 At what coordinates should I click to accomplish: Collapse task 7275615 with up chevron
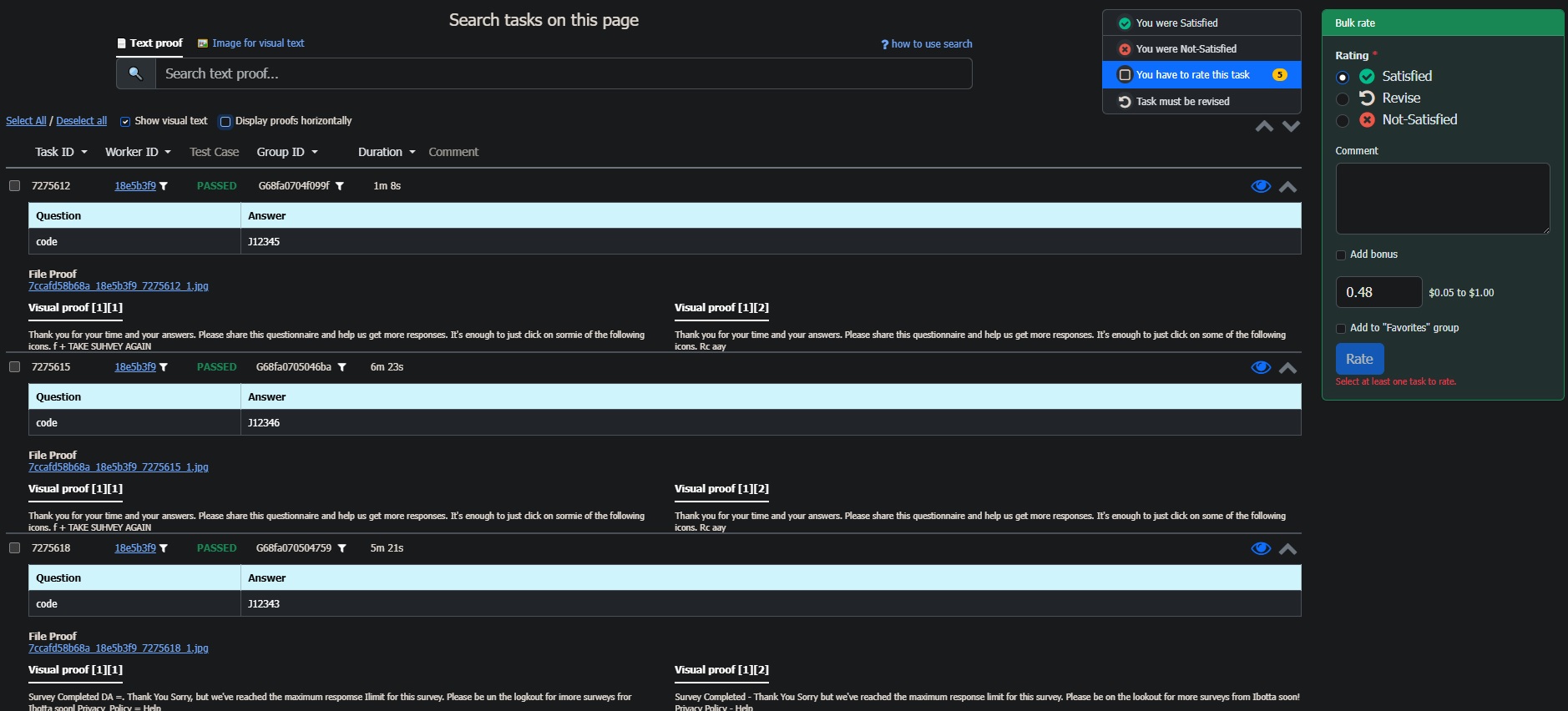(1287, 368)
